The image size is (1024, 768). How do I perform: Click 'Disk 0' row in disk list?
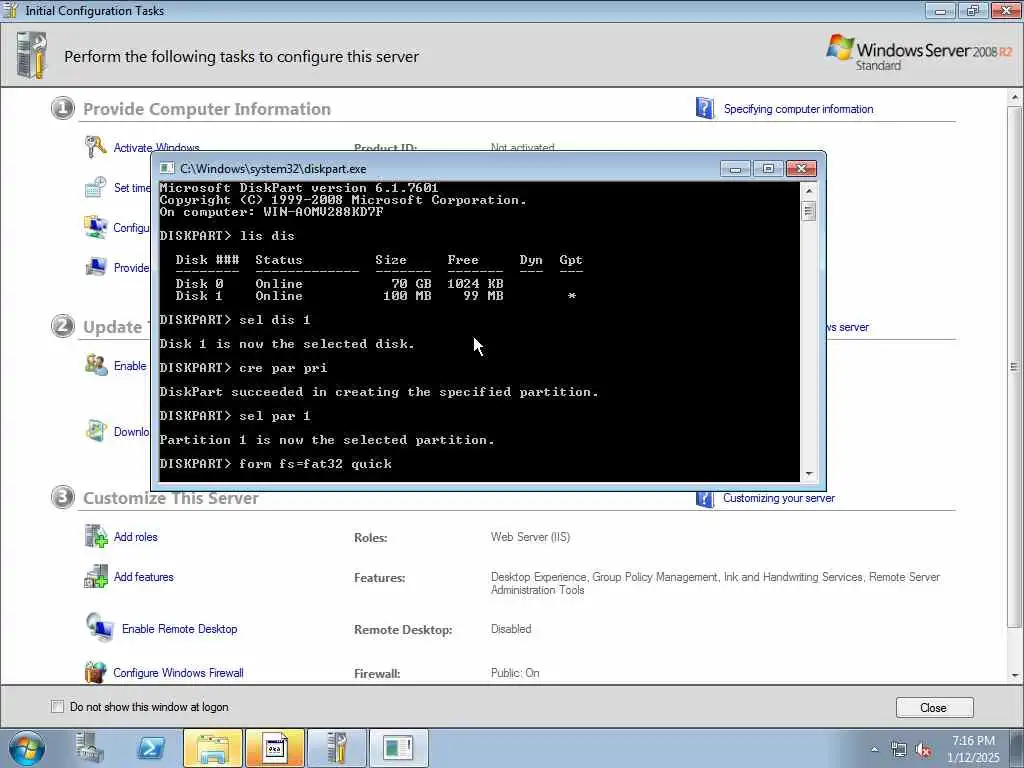tap(339, 283)
